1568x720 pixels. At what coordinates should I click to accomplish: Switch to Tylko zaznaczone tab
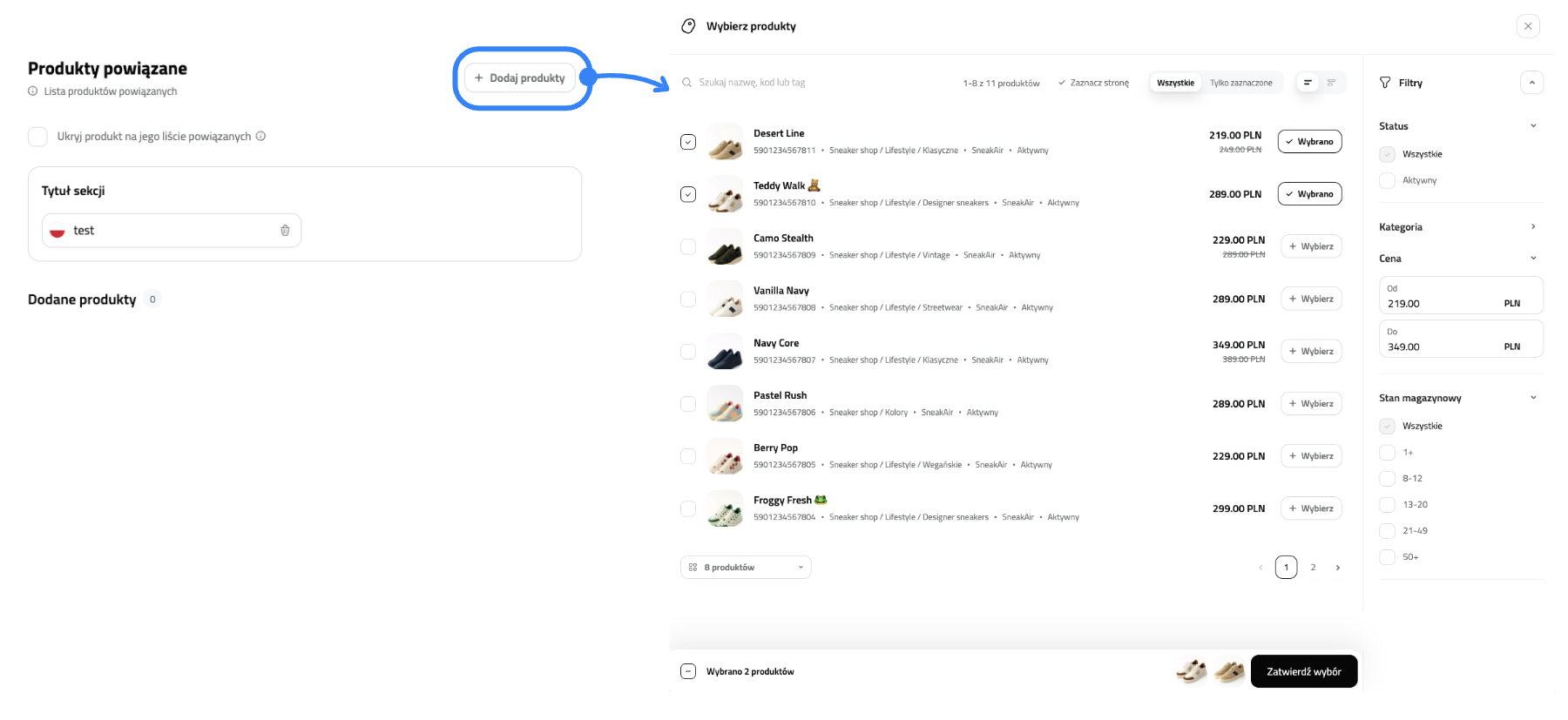[x=1240, y=83]
